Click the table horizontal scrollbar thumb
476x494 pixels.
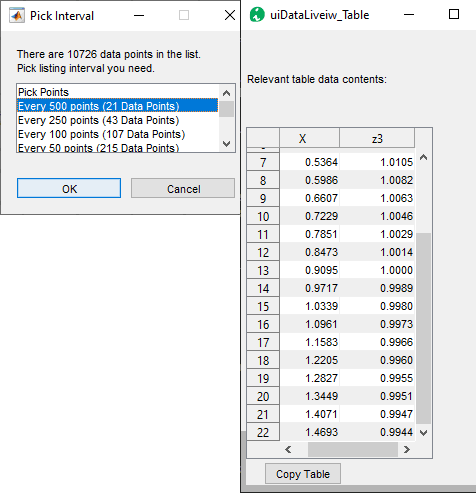[x=353, y=450]
